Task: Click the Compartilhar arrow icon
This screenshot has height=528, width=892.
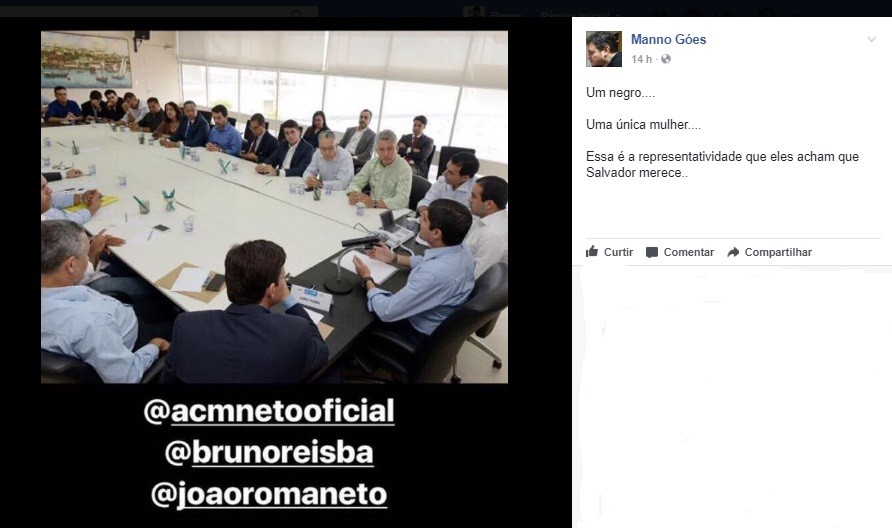Action: click(x=733, y=252)
